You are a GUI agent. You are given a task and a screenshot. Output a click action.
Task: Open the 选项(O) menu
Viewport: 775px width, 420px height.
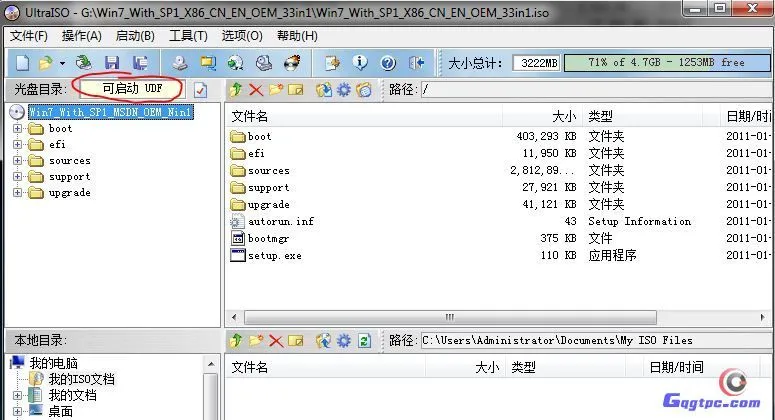pyautogui.click(x=242, y=36)
